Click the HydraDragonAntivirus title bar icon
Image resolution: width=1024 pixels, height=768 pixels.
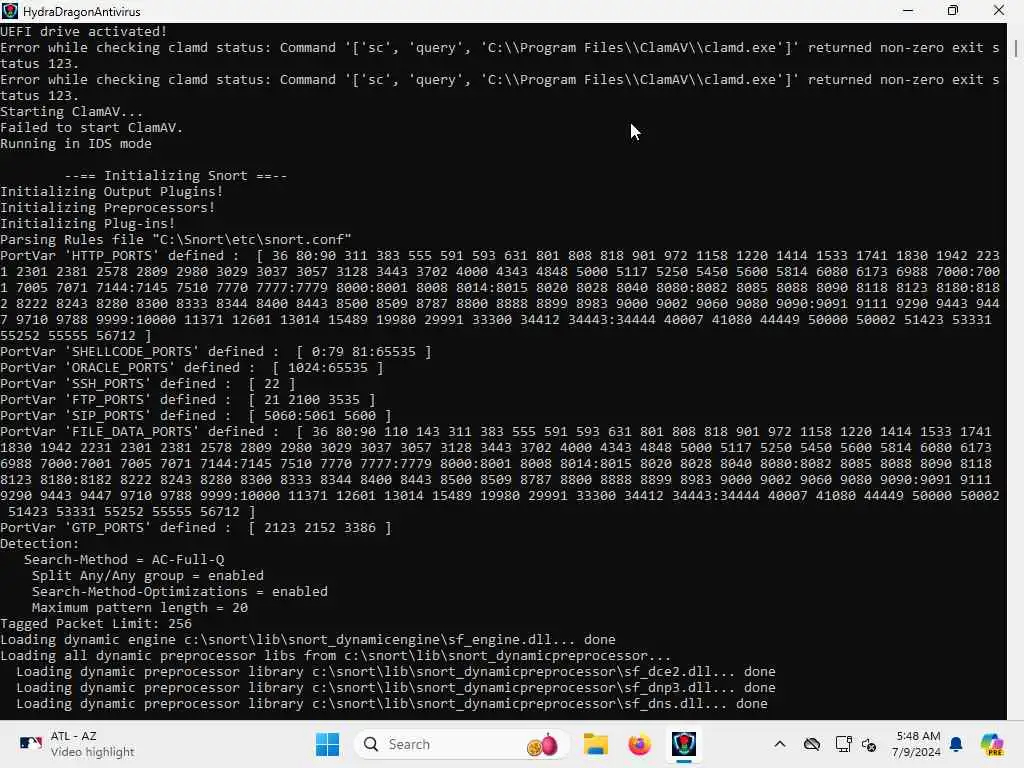(x=10, y=11)
